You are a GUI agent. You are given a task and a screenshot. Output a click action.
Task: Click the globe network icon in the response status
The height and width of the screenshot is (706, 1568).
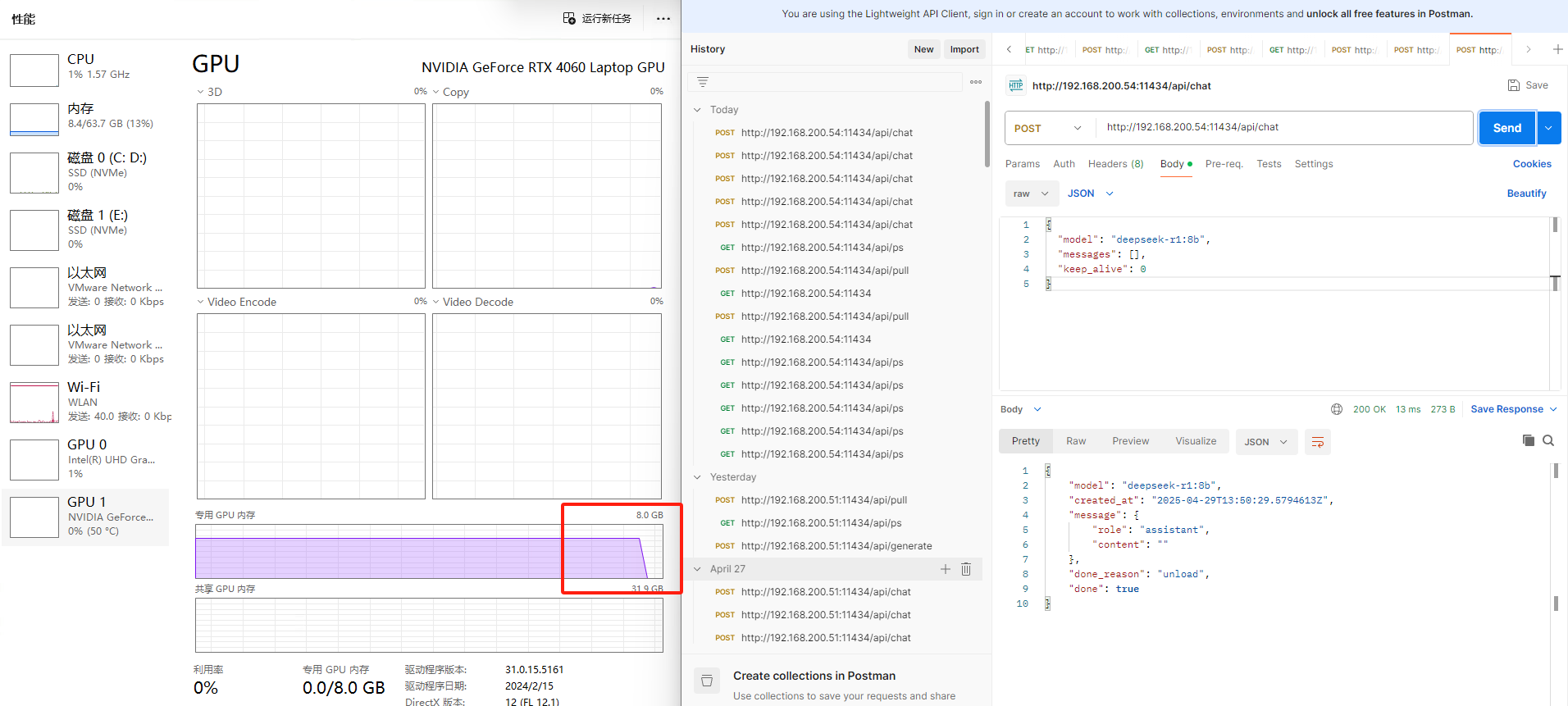[1337, 409]
